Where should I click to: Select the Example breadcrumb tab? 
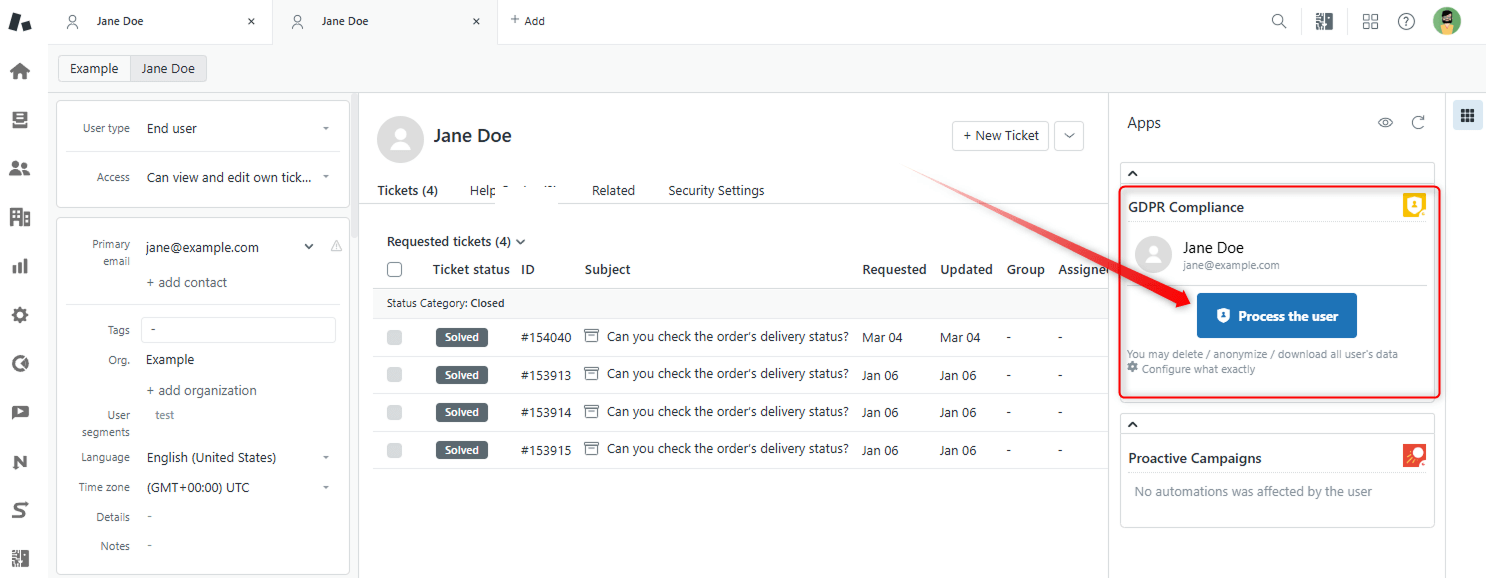coord(94,68)
